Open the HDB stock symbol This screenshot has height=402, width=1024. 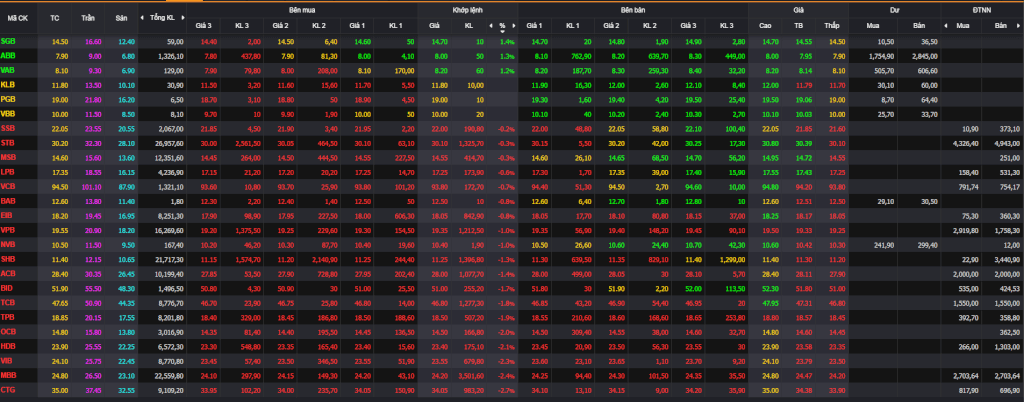[8, 347]
